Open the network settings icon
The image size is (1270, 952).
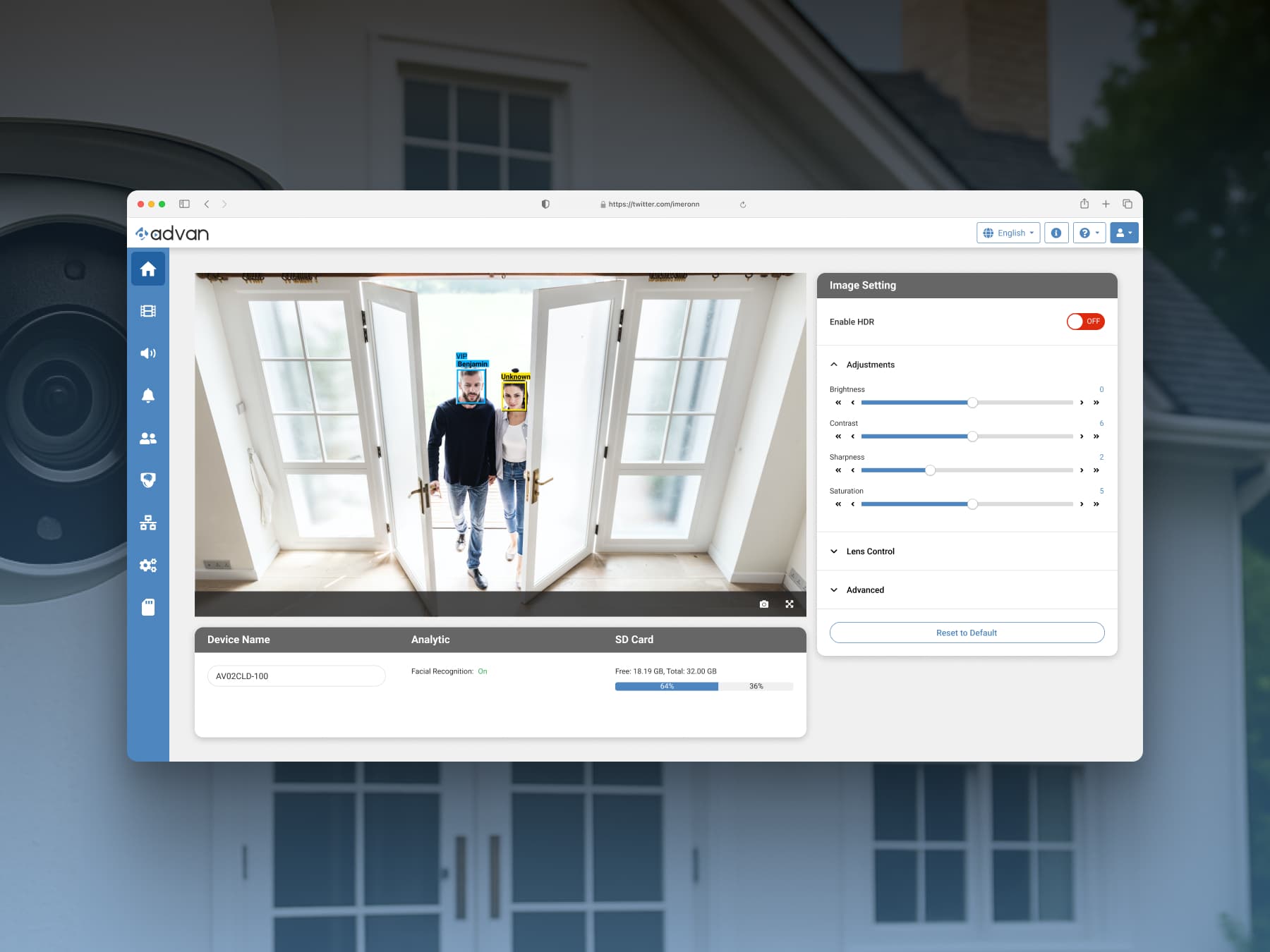[148, 523]
